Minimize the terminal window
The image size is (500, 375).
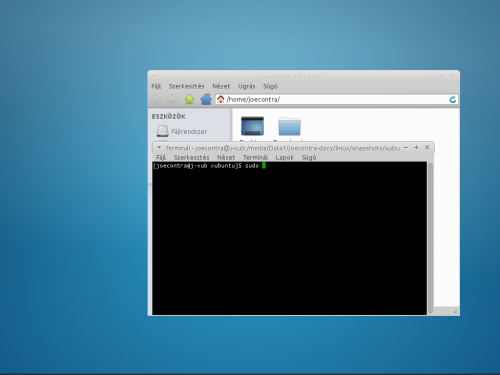(406, 147)
